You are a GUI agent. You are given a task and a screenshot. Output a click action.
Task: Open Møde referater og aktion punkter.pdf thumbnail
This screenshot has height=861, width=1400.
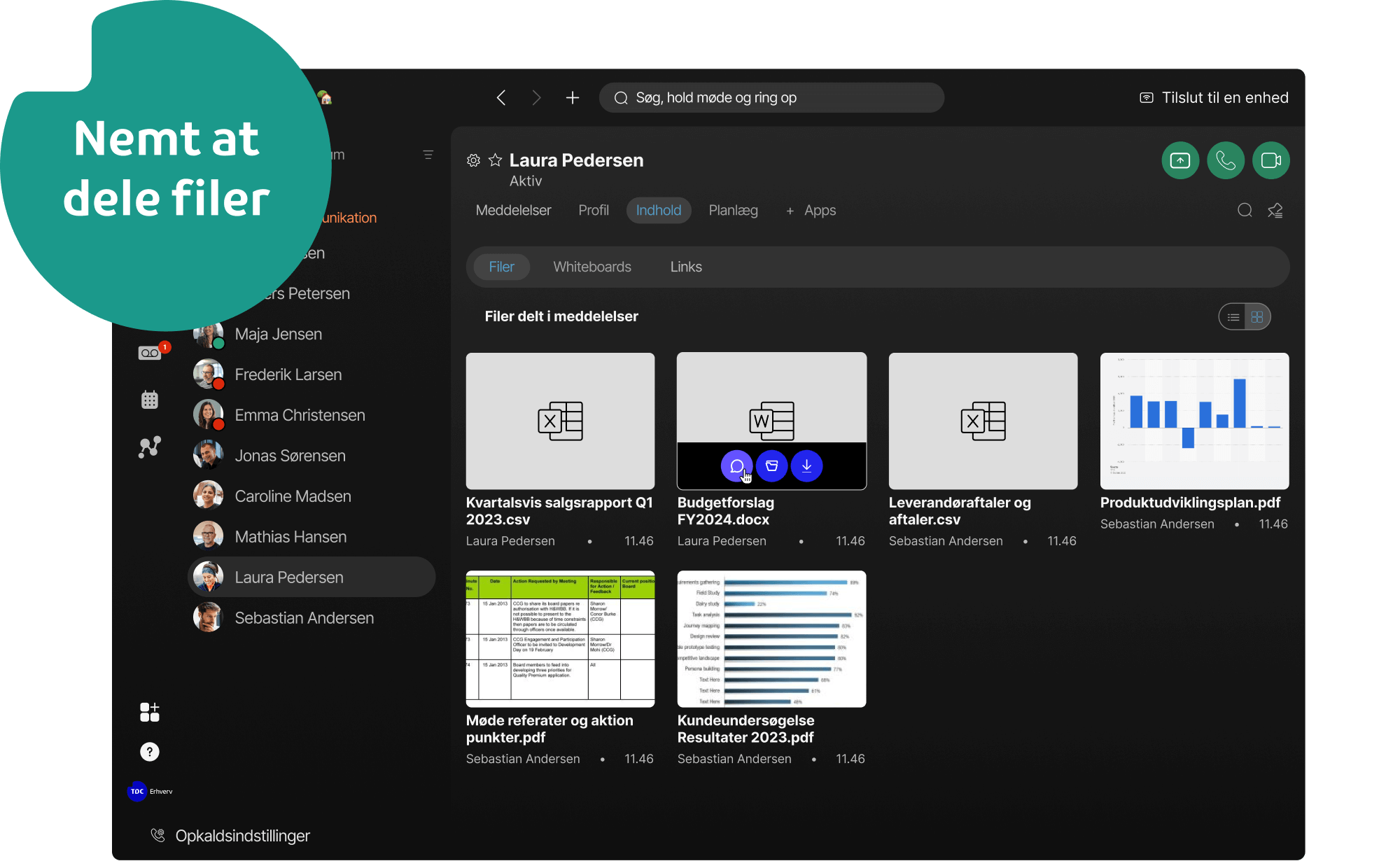[561, 639]
